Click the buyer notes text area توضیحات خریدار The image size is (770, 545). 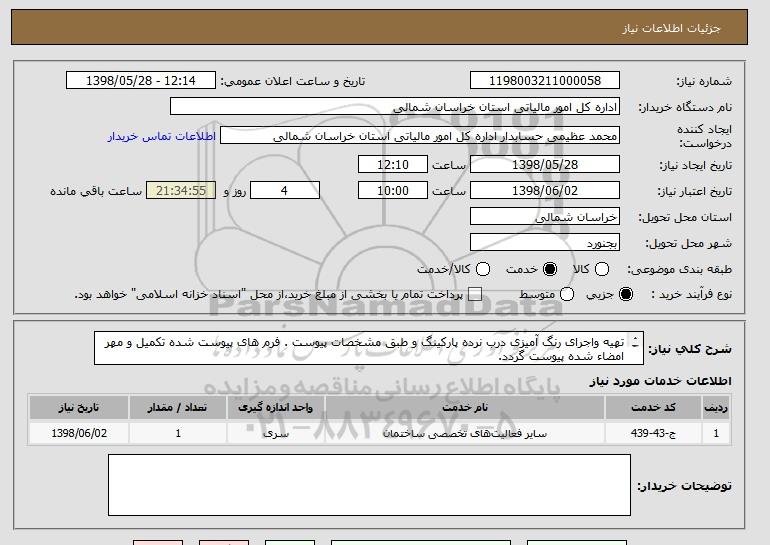click(x=369, y=485)
